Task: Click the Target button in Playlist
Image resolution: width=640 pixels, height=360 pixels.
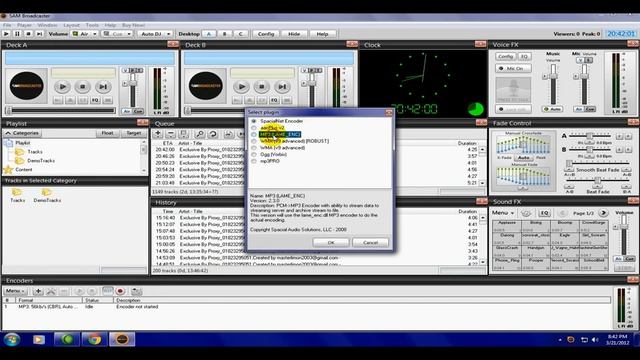Action: (133, 133)
